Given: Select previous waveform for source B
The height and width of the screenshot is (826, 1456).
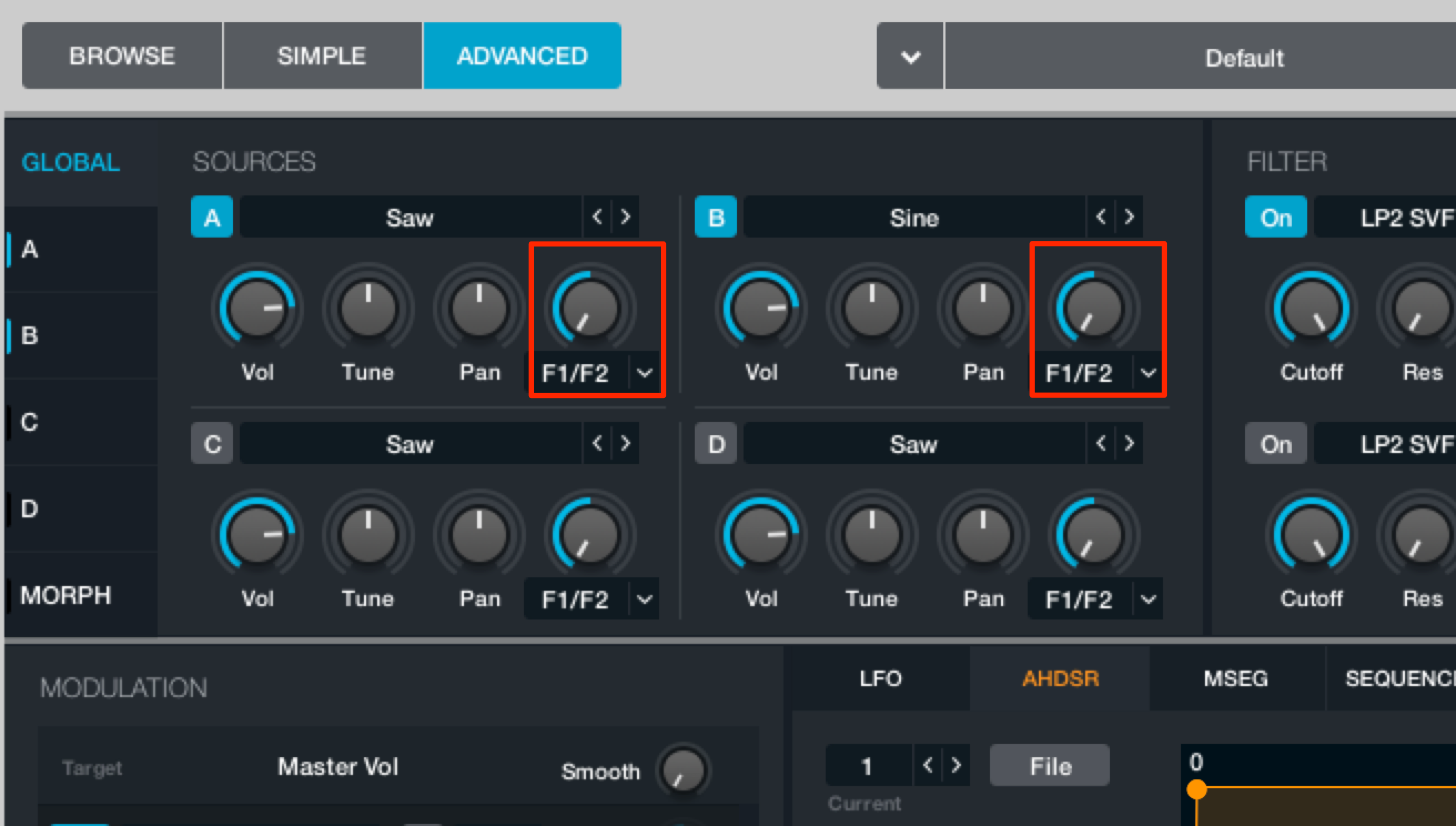Looking at the screenshot, I should tap(1100, 216).
